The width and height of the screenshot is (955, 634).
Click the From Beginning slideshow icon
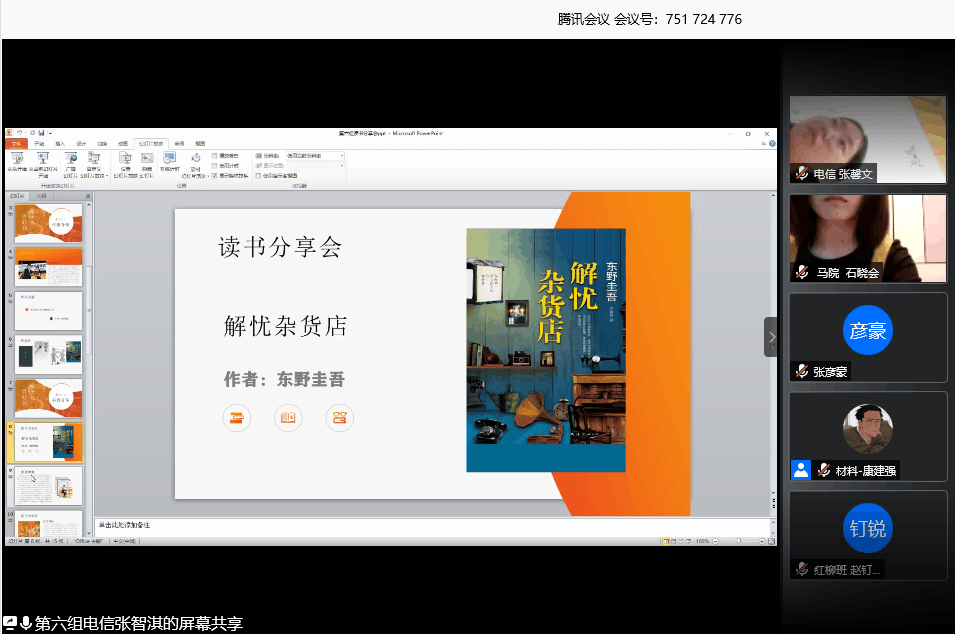18,161
